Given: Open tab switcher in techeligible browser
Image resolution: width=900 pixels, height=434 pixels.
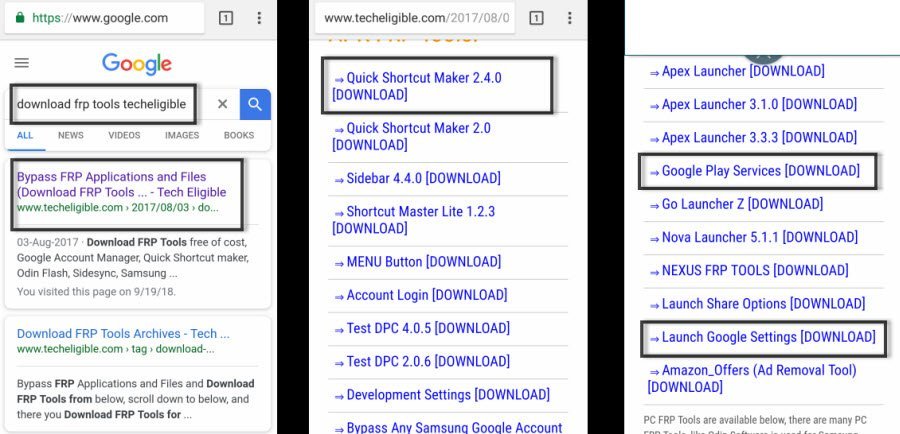Looking at the screenshot, I should [536, 18].
